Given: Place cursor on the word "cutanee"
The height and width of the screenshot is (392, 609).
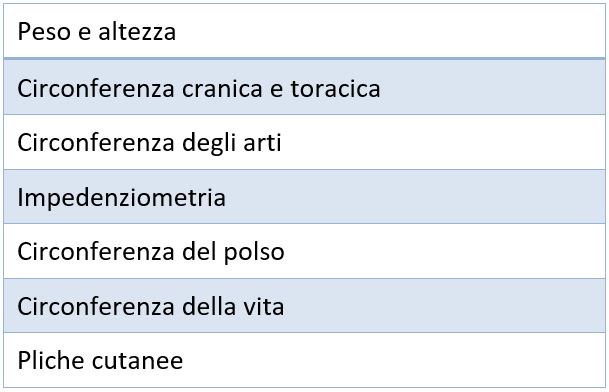Looking at the screenshot, I should pyautogui.click(x=137, y=361).
